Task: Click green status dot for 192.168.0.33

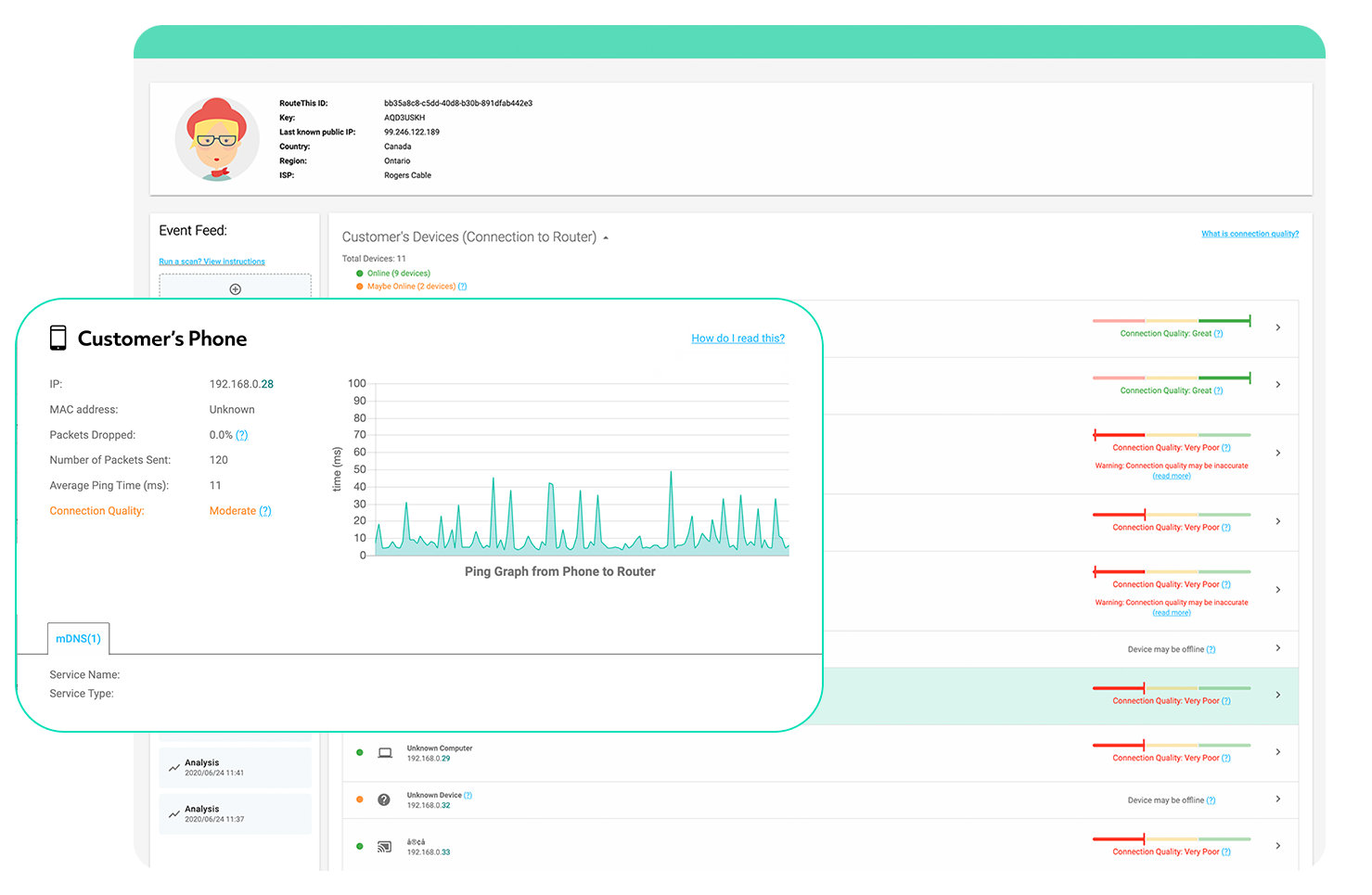Action: (x=360, y=846)
